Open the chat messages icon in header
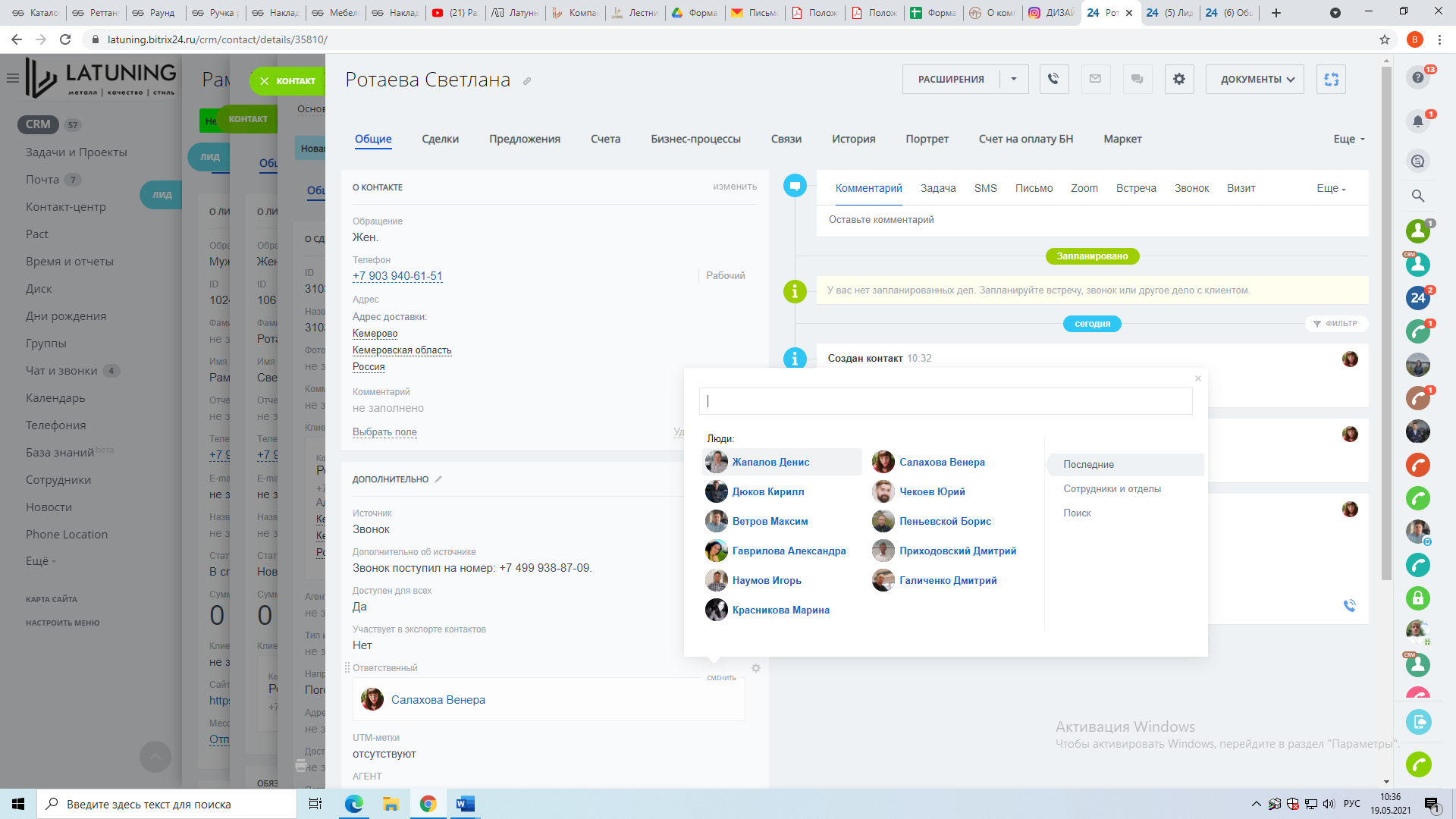The height and width of the screenshot is (819, 1456). [1137, 79]
